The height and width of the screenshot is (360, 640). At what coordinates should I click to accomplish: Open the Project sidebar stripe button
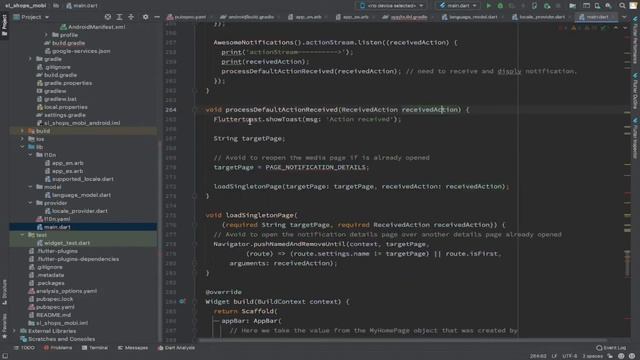pos(4,24)
